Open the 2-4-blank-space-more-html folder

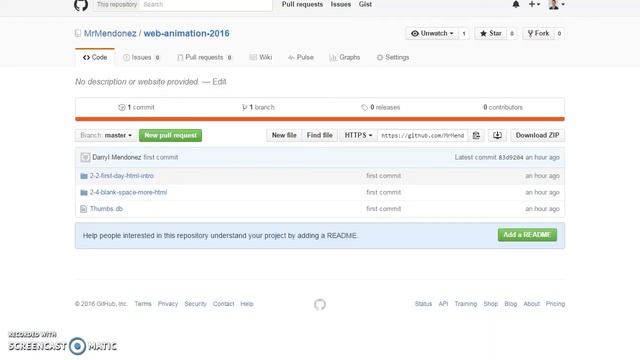pyautogui.click(x=128, y=192)
